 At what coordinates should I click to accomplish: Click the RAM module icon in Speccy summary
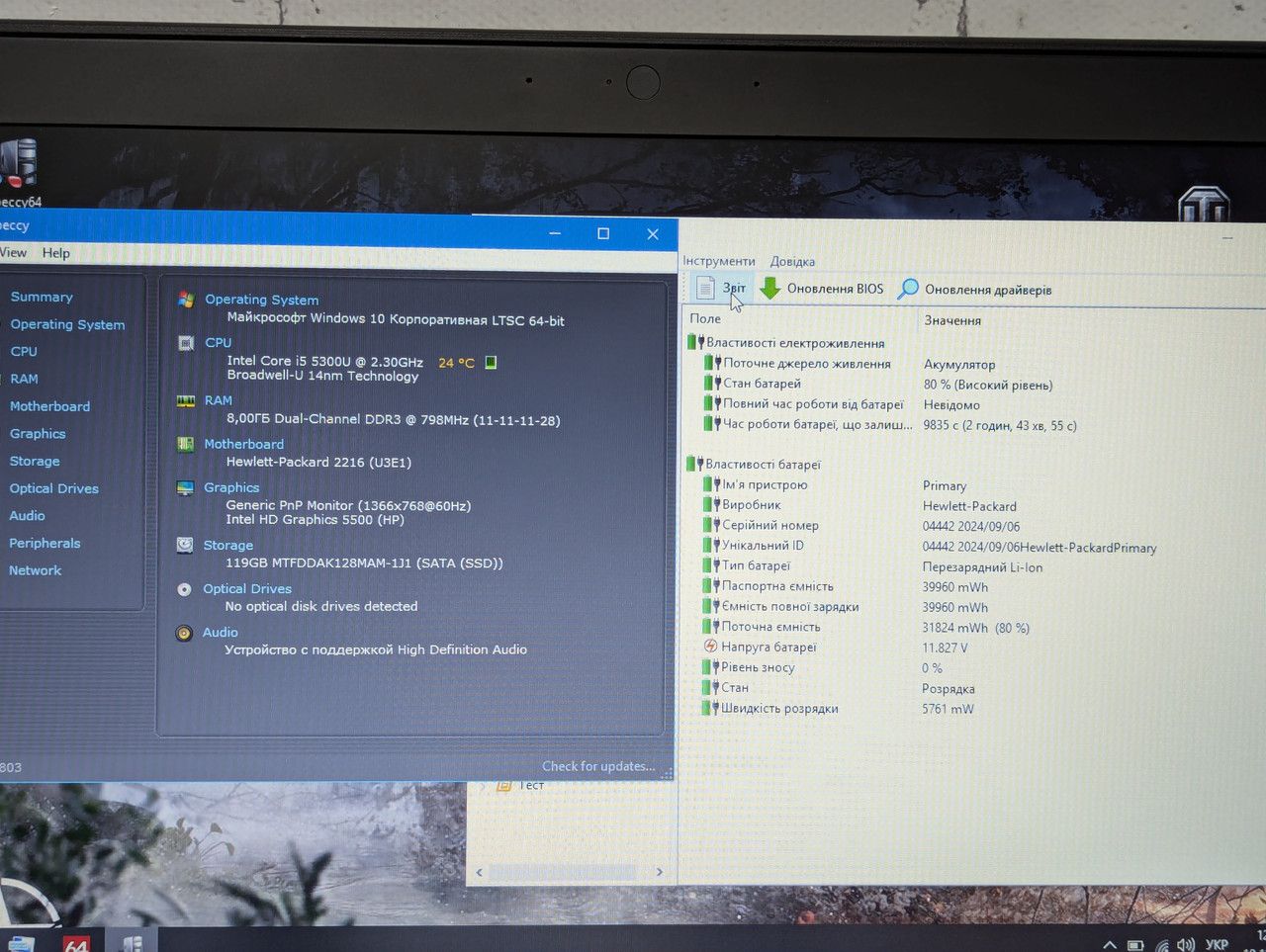pyautogui.click(x=186, y=400)
